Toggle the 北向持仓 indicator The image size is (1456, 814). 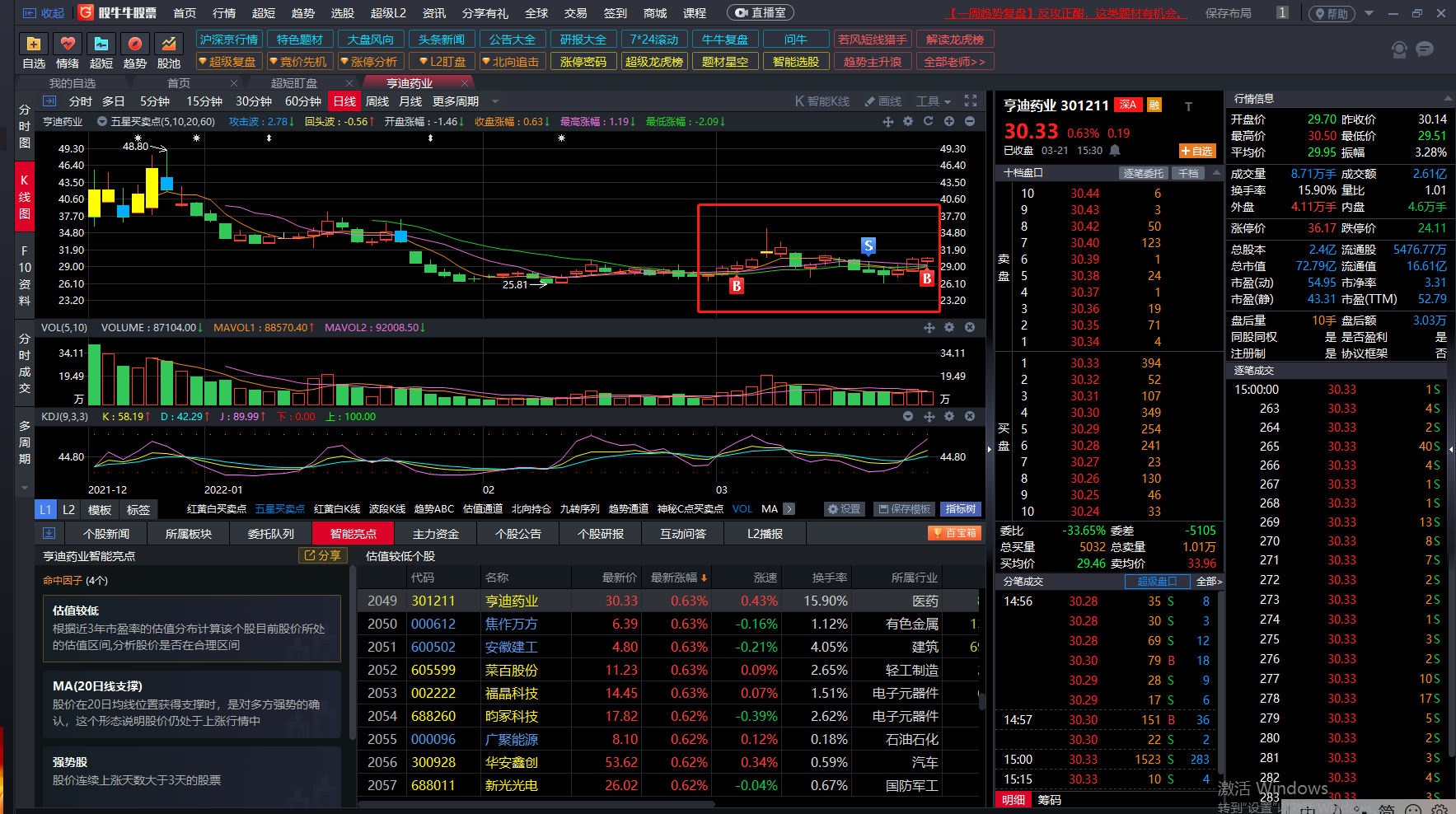pos(531,509)
